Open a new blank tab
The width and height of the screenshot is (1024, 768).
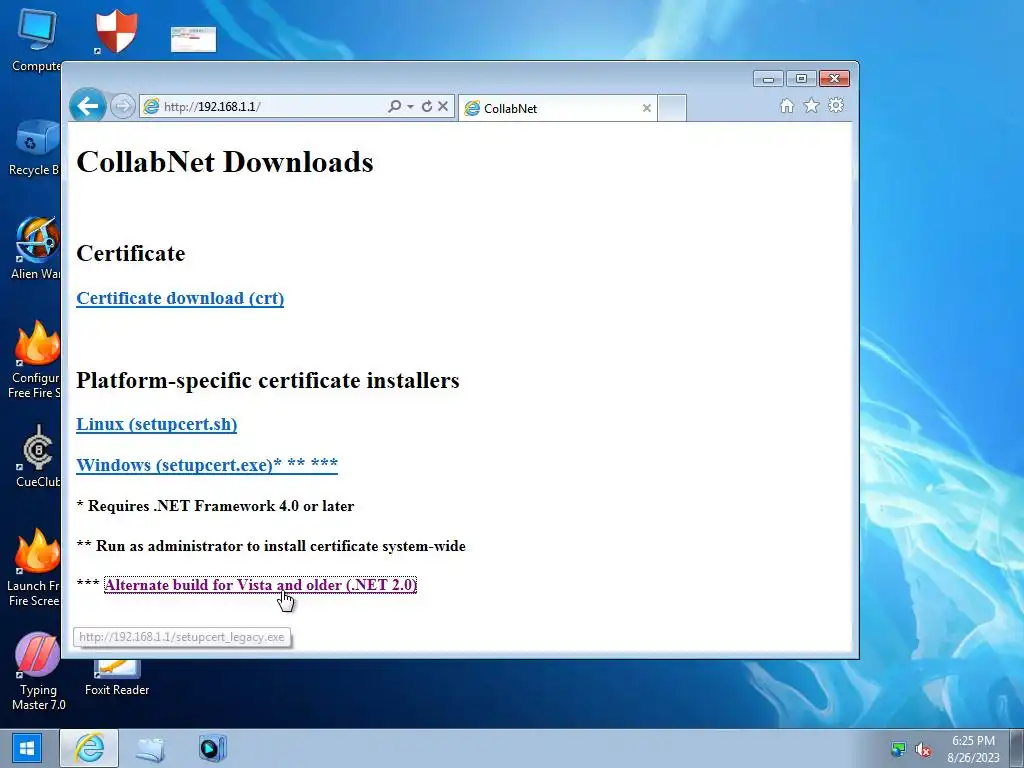coord(672,108)
